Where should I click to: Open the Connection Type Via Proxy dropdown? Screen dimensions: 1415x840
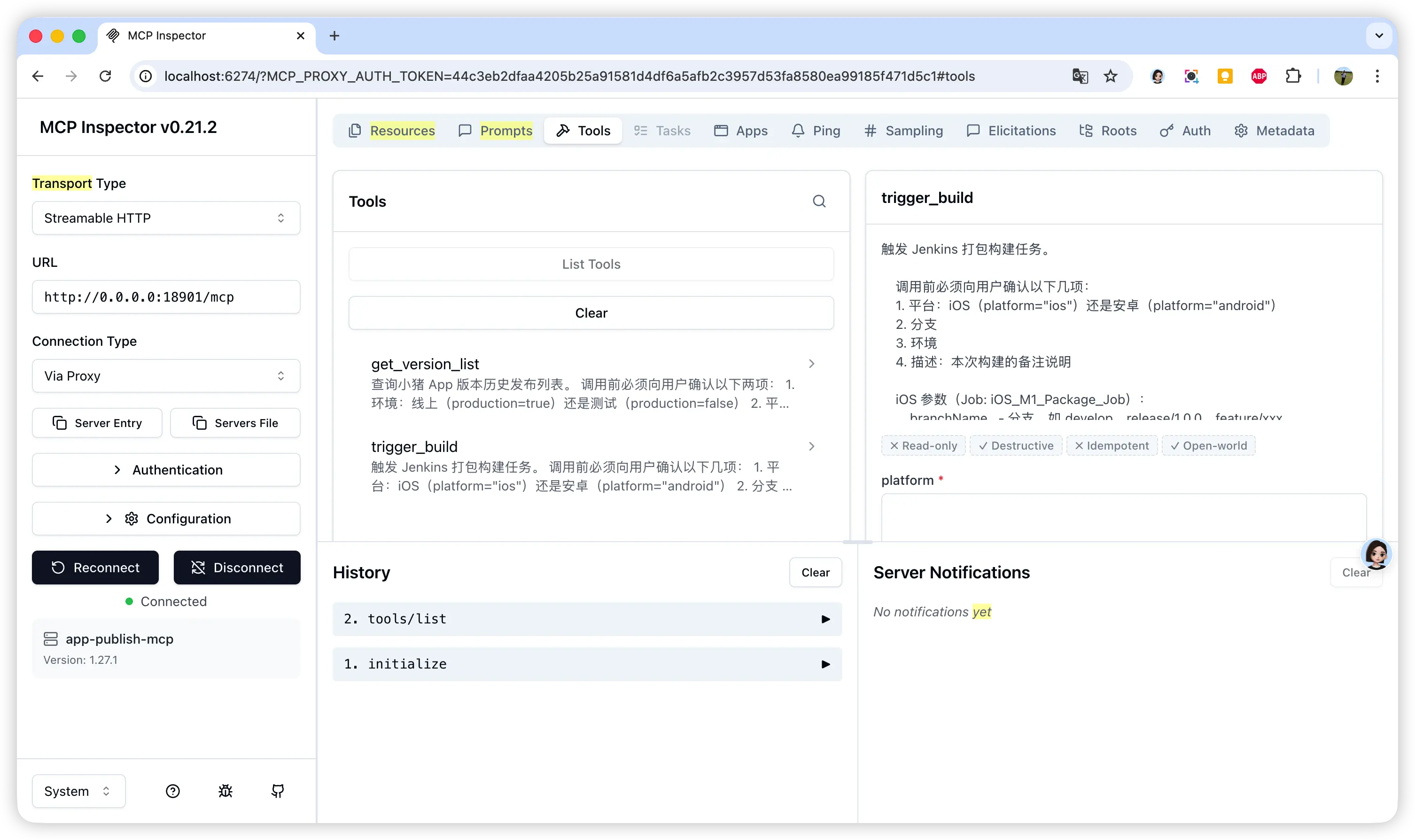point(166,376)
